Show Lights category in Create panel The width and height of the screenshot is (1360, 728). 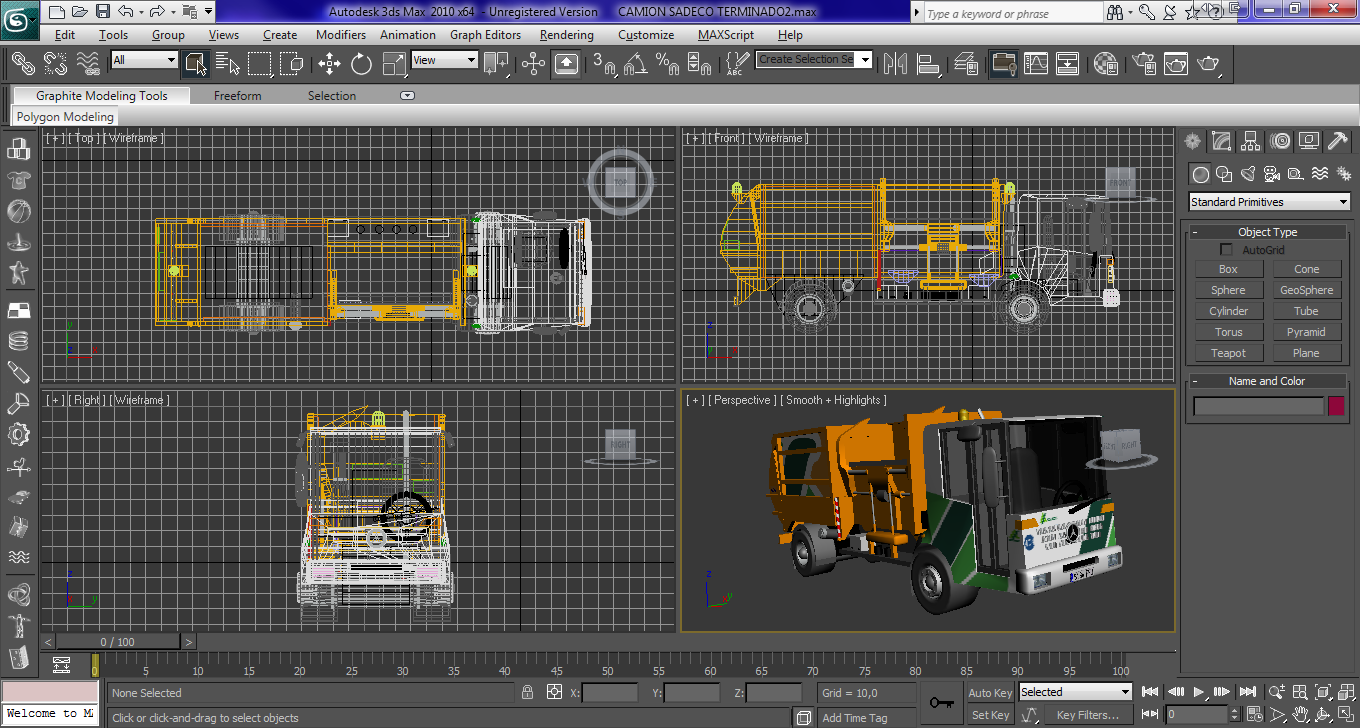(1247, 174)
